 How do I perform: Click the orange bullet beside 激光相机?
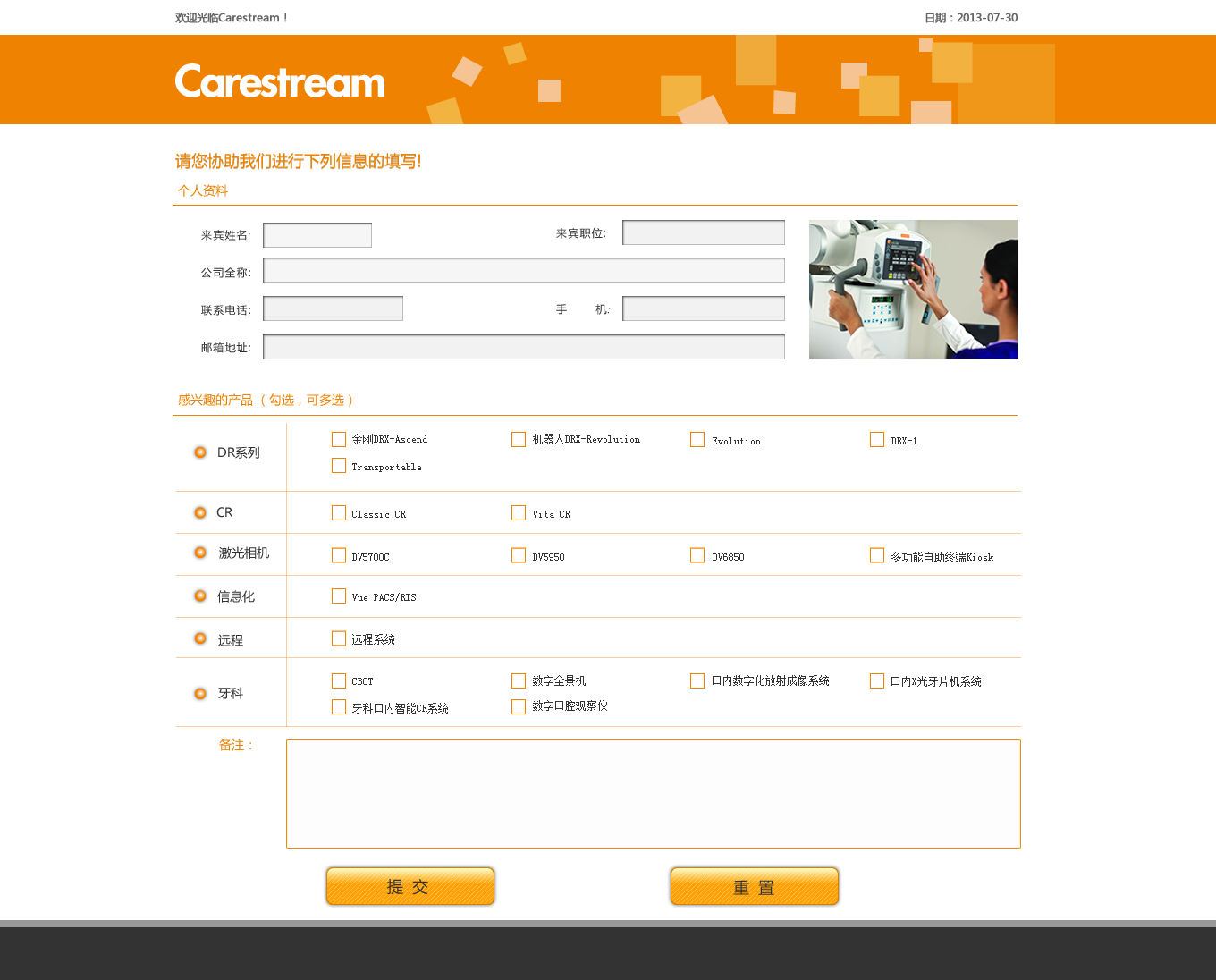pos(200,553)
